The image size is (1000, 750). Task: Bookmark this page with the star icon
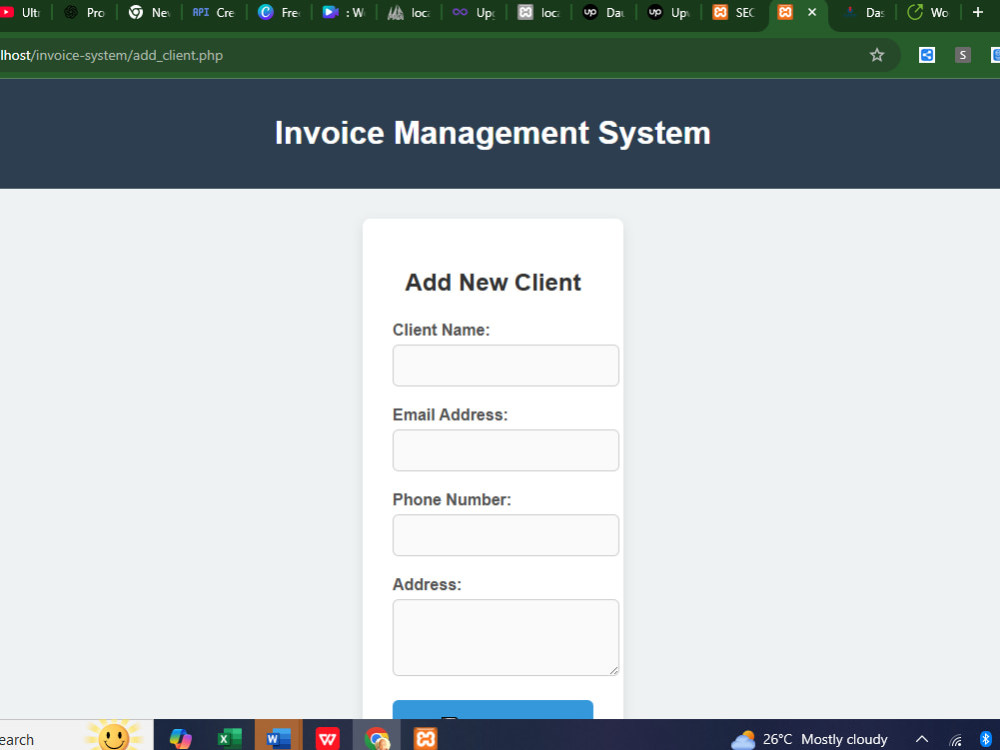point(877,55)
